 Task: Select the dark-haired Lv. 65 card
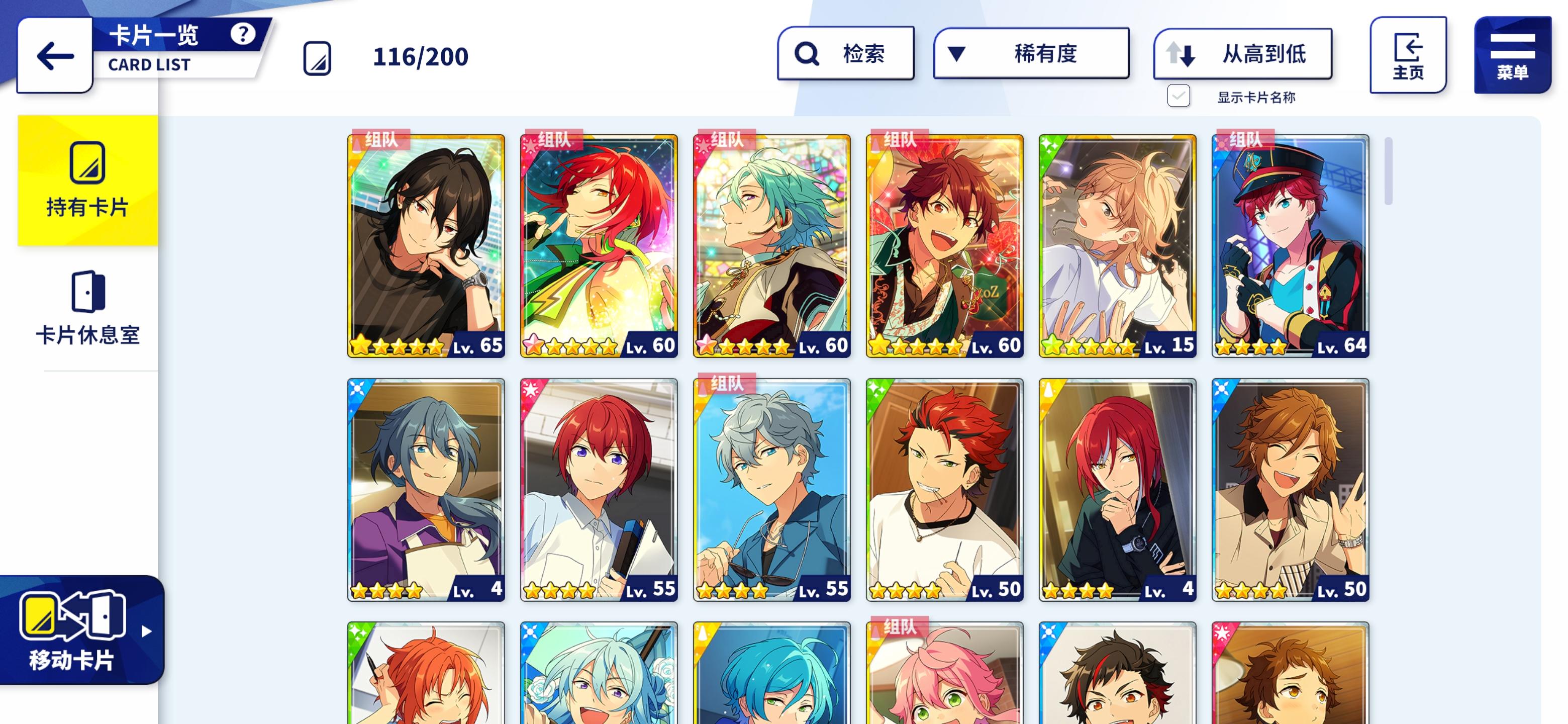(x=426, y=246)
